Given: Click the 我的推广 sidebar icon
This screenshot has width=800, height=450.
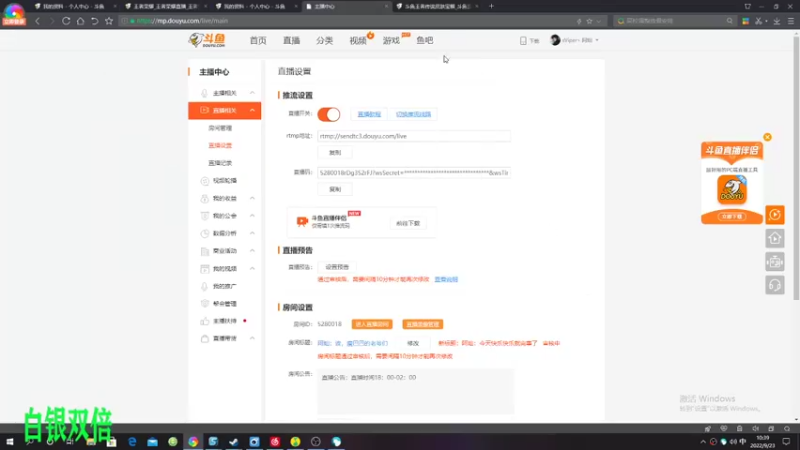Looking at the screenshot, I should coord(205,286).
